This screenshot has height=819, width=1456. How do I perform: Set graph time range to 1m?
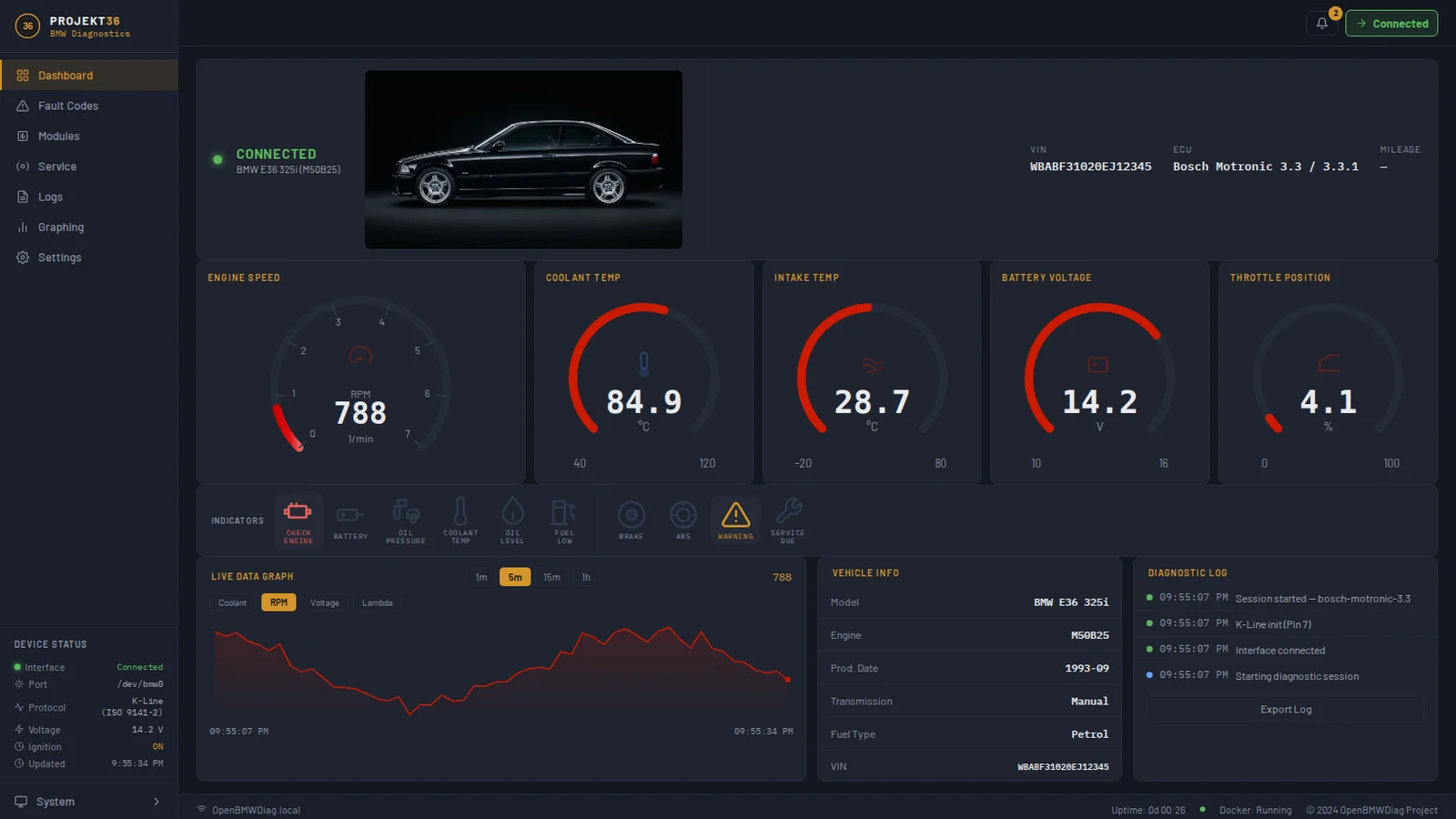coord(481,577)
